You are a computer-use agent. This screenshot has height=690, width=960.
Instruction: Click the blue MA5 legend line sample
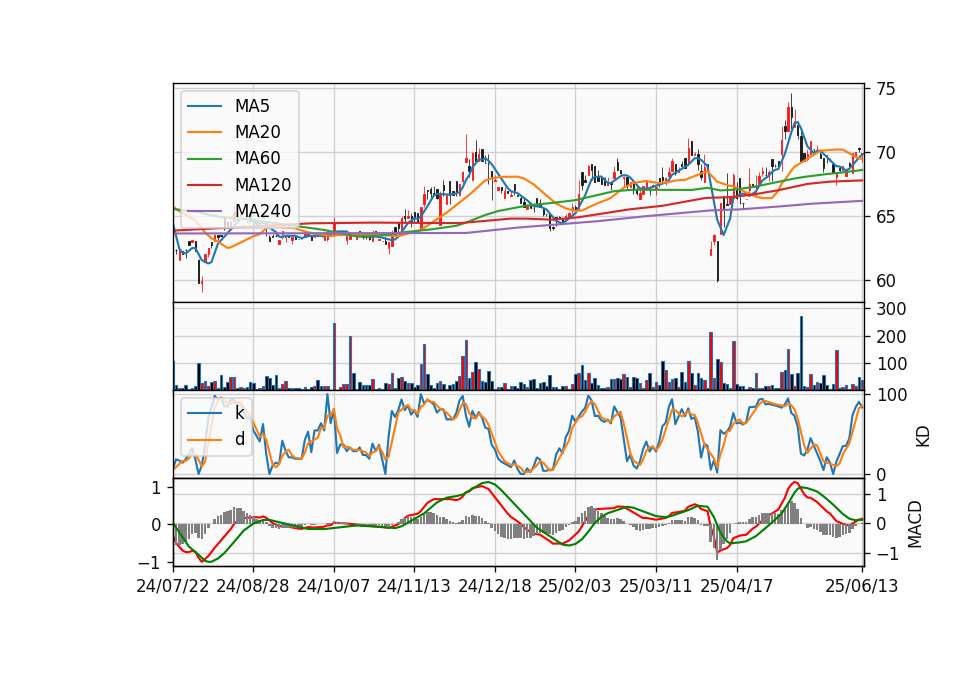tap(204, 106)
